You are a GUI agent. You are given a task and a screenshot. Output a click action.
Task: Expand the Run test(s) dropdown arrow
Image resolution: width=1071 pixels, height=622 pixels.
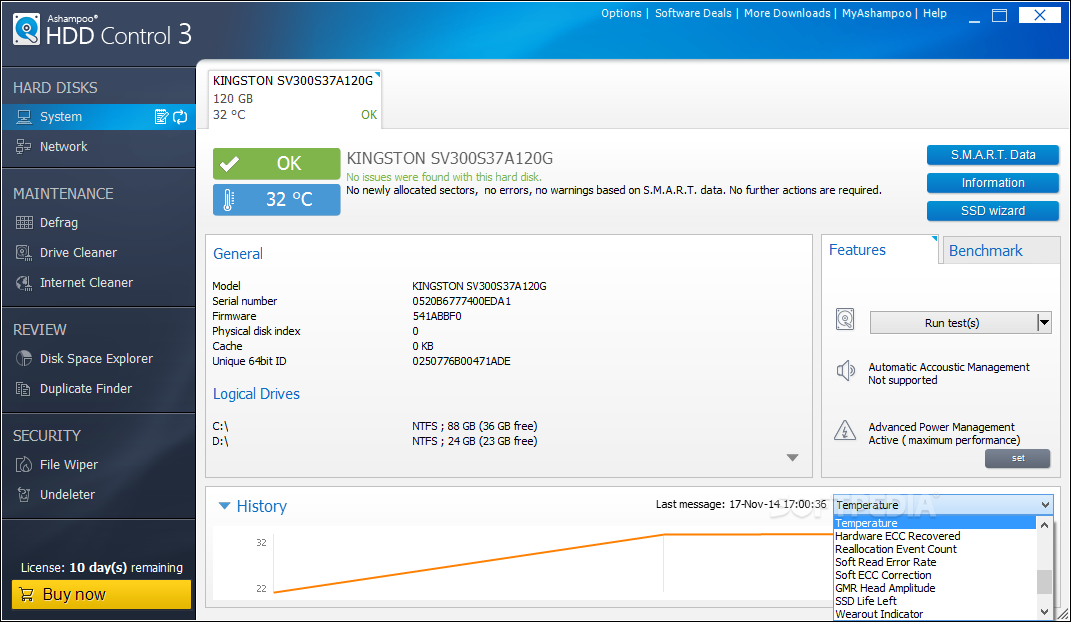pos(1044,323)
